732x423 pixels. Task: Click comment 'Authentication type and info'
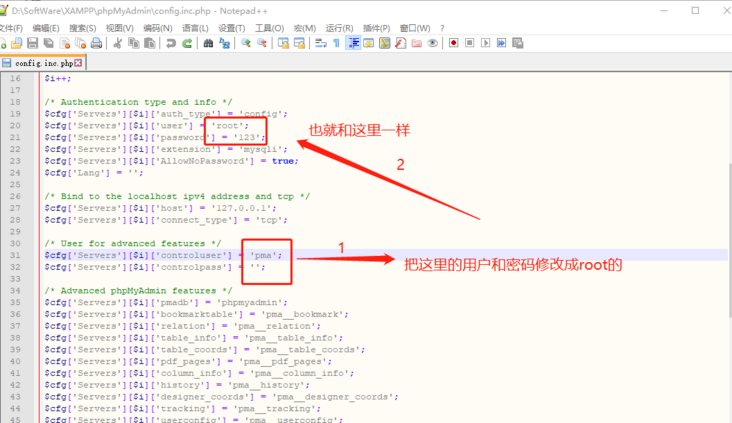(x=138, y=102)
